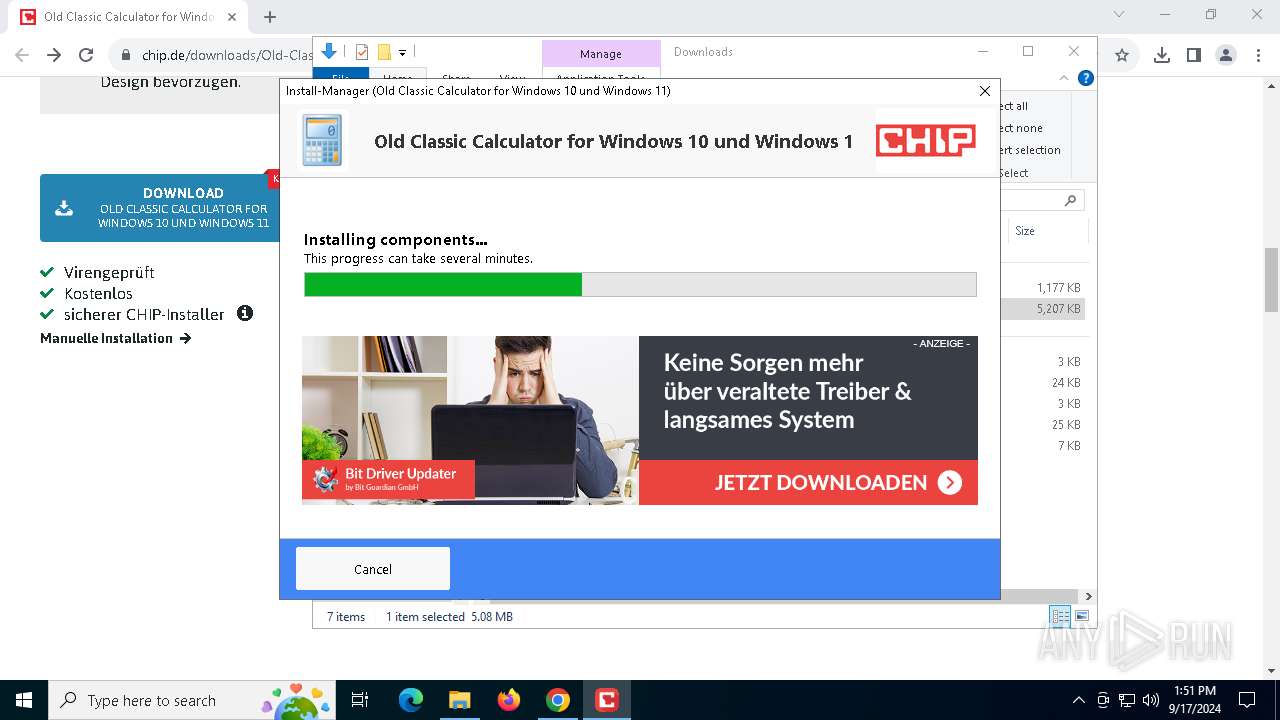Reload the chip.de page
This screenshot has width=1280, height=720.
(x=86, y=55)
